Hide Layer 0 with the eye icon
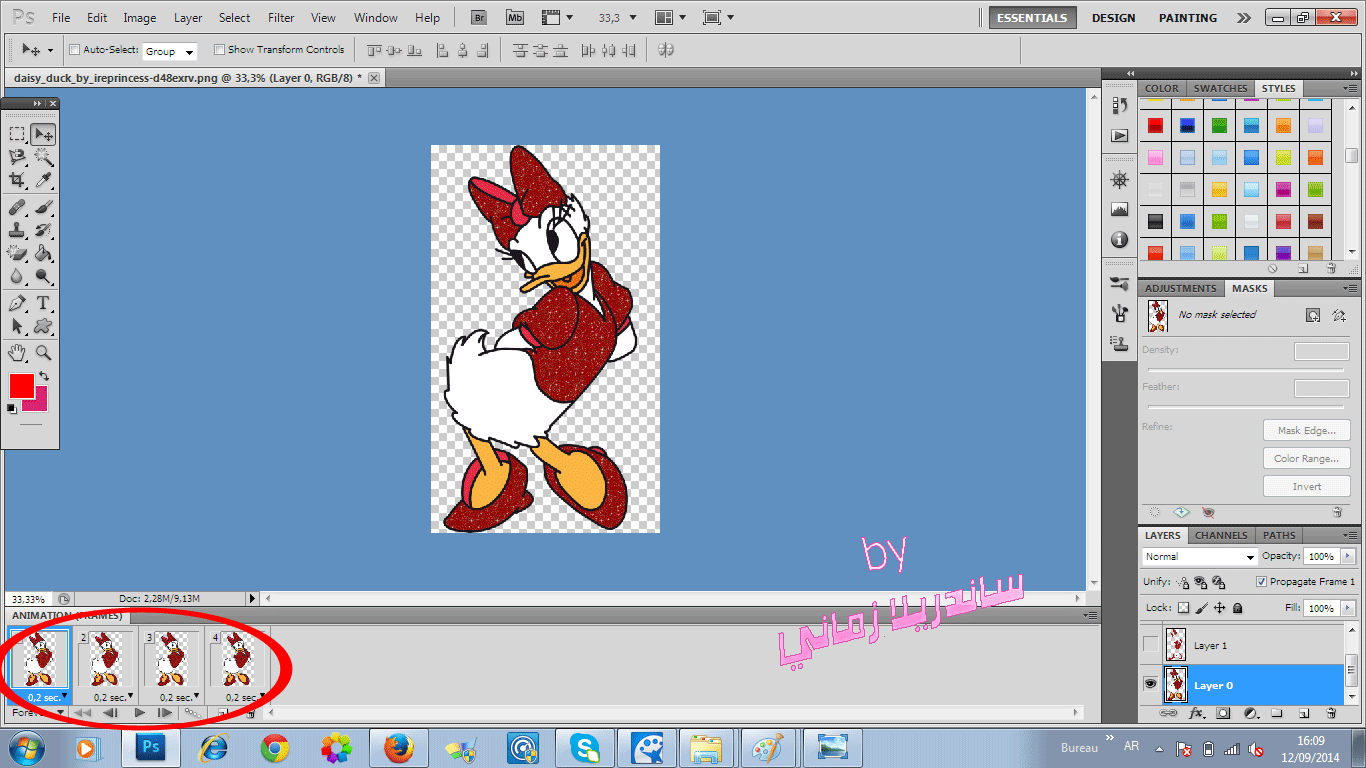 tap(1150, 685)
